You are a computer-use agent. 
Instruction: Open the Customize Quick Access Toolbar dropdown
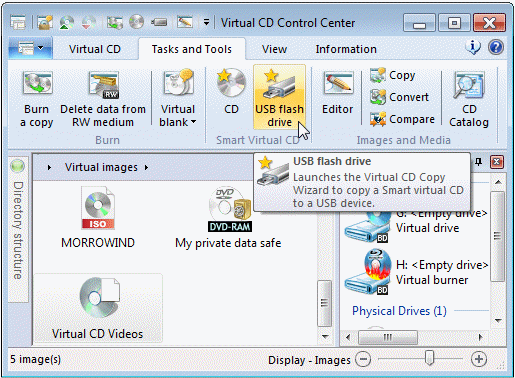click(206, 23)
